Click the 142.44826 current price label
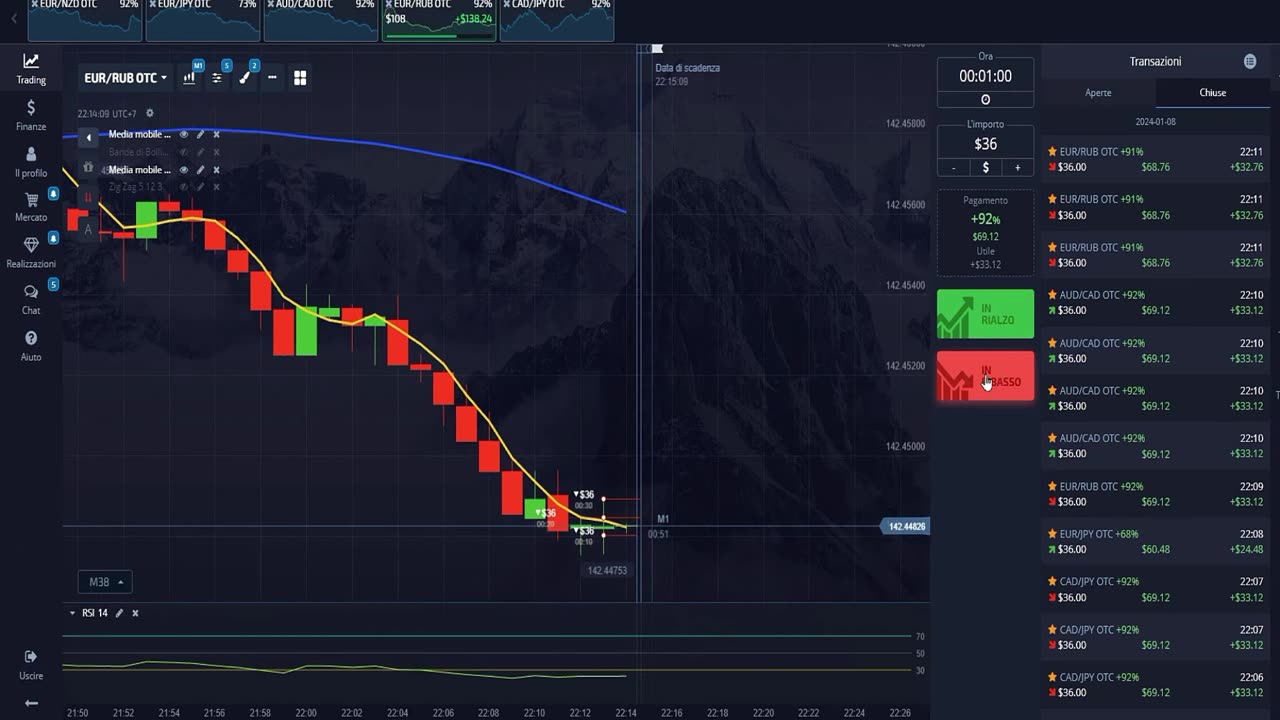Screen dimensions: 1280x720 (x=906, y=526)
